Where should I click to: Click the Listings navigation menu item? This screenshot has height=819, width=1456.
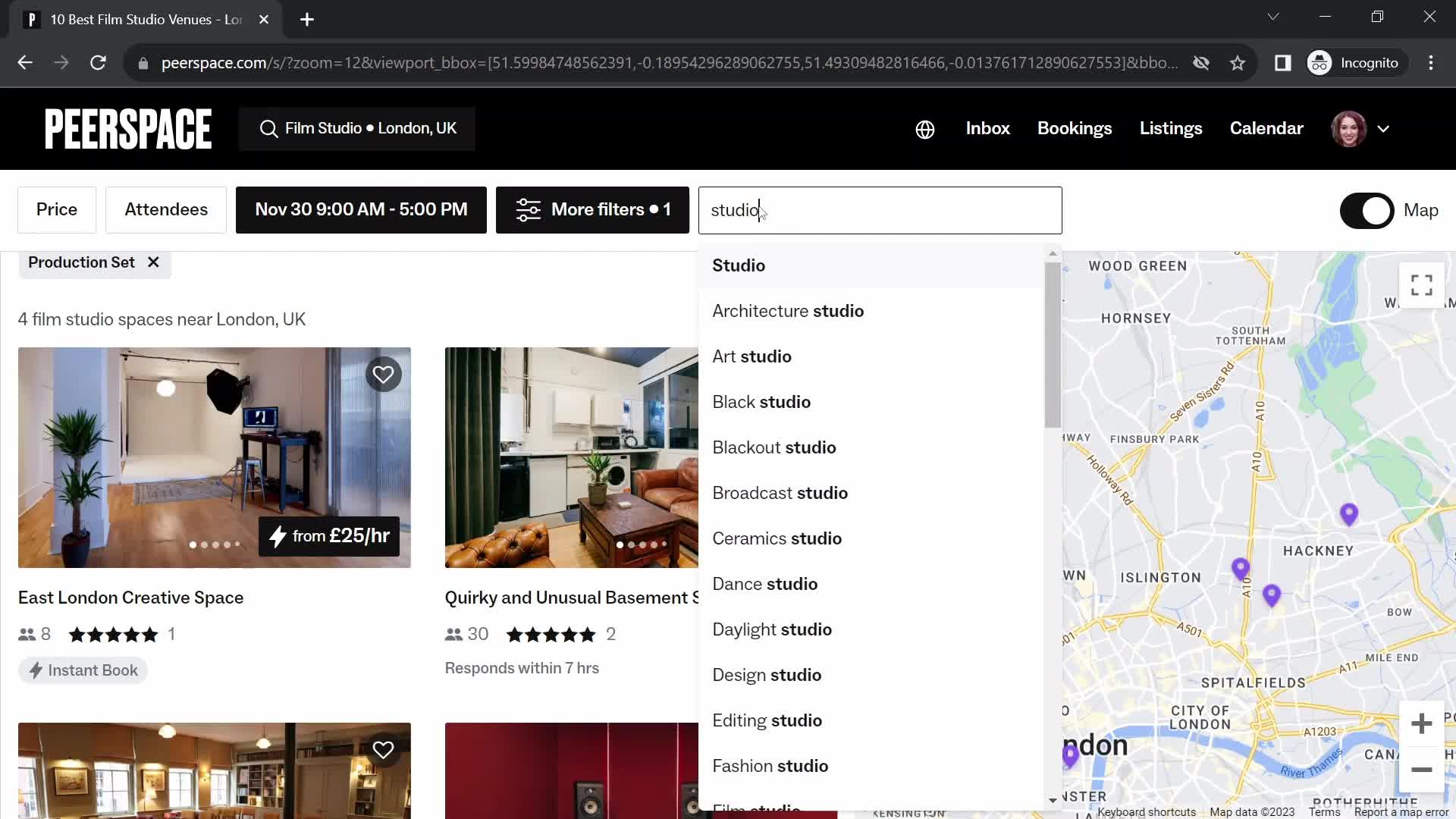pos(1172,128)
